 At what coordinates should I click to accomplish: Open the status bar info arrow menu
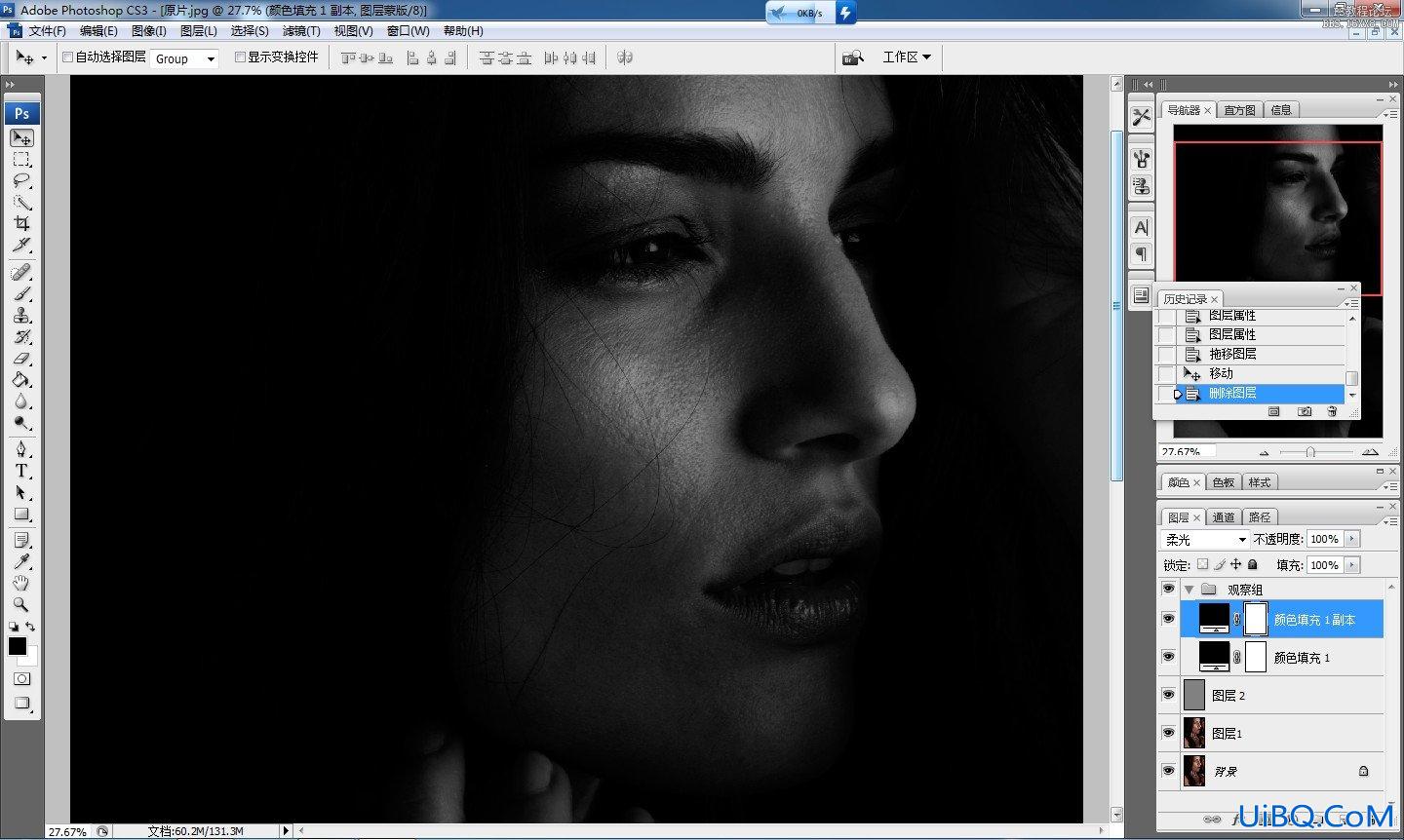[x=286, y=831]
